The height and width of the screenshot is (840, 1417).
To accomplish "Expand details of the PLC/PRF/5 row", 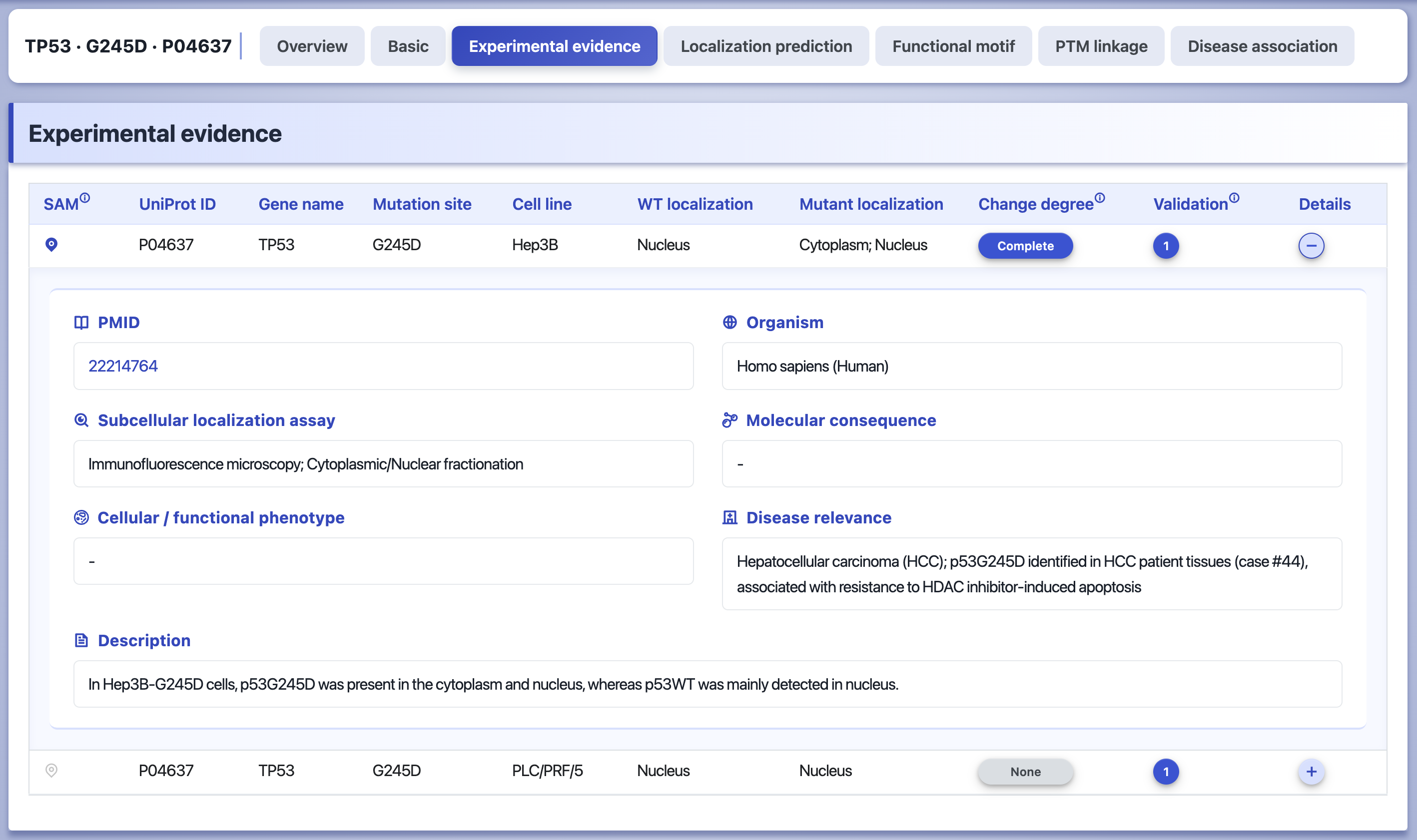I will point(1311,772).
